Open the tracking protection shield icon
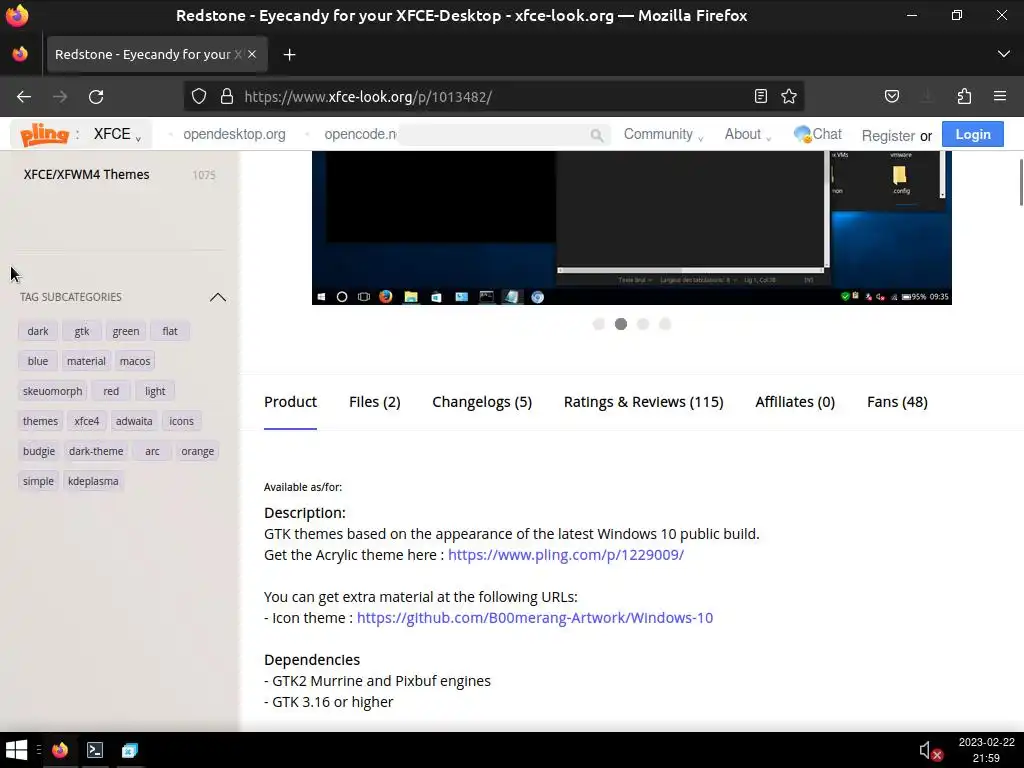This screenshot has height=768, width=1024. pyautogui.click(x=199, y=97)
